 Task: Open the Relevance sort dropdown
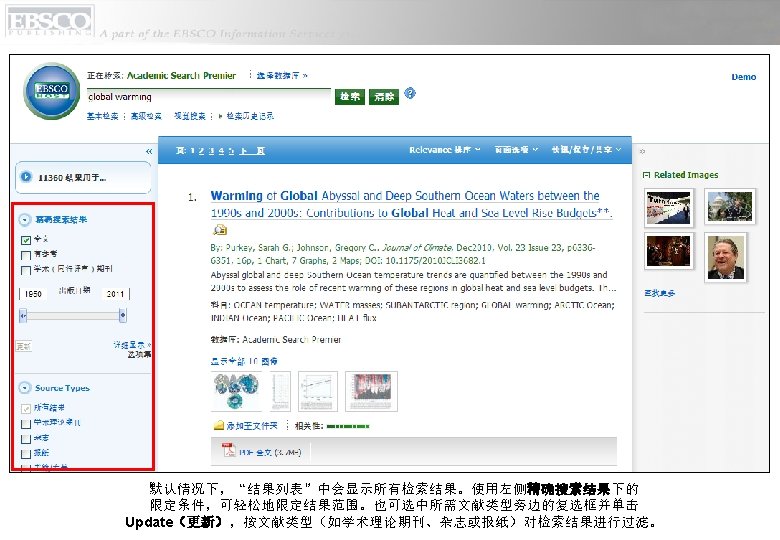pyautogui.click(x=445, y=150)
